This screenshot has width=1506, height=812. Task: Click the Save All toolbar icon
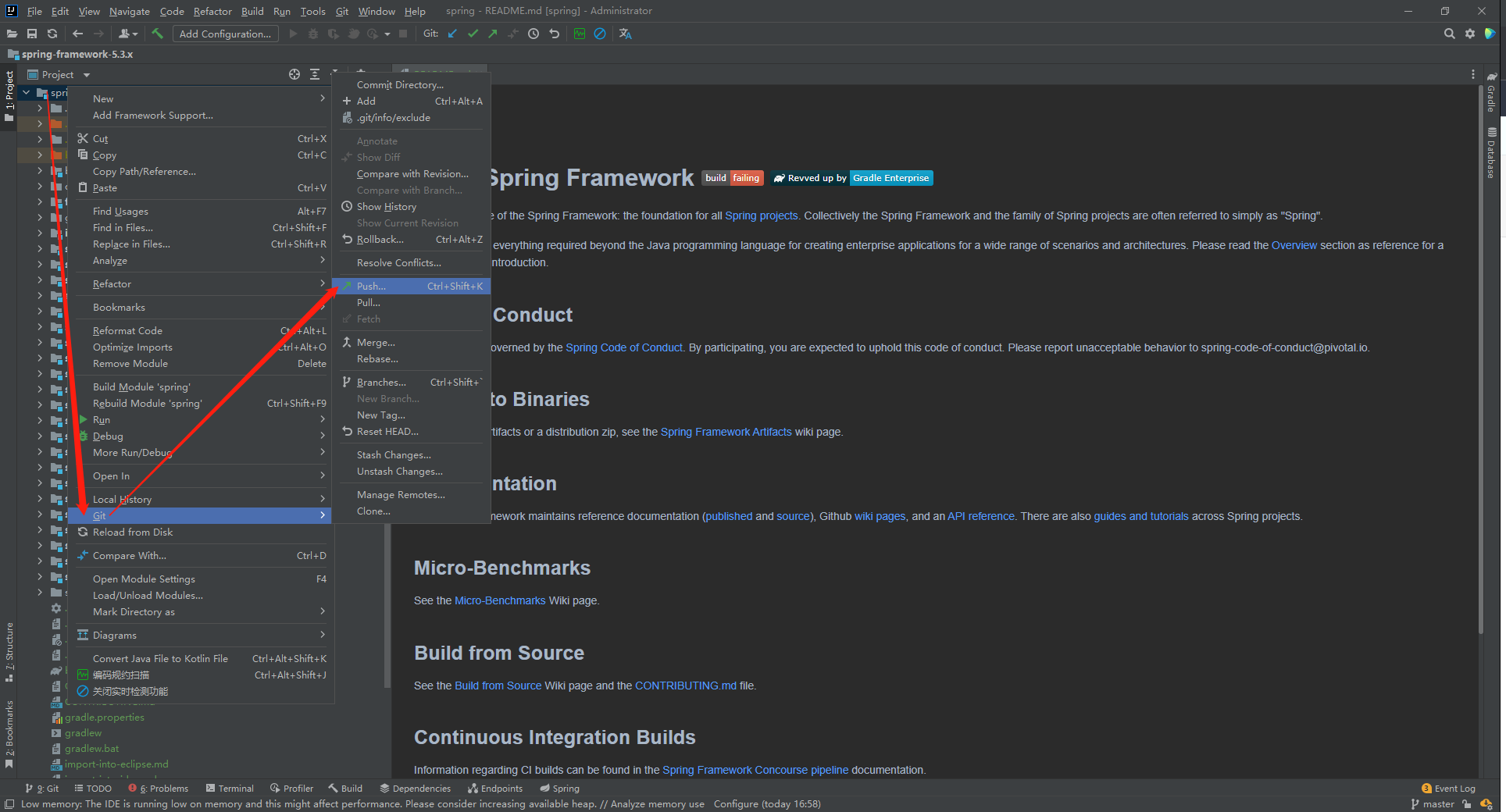pos(32,34)
